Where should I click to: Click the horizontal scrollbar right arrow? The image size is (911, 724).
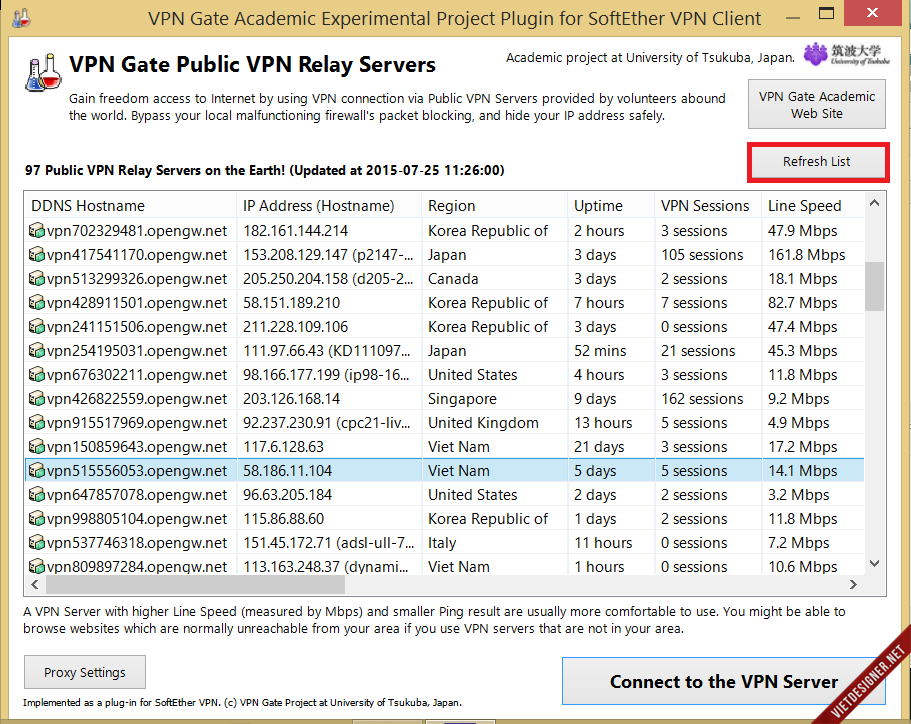point(853,585)
